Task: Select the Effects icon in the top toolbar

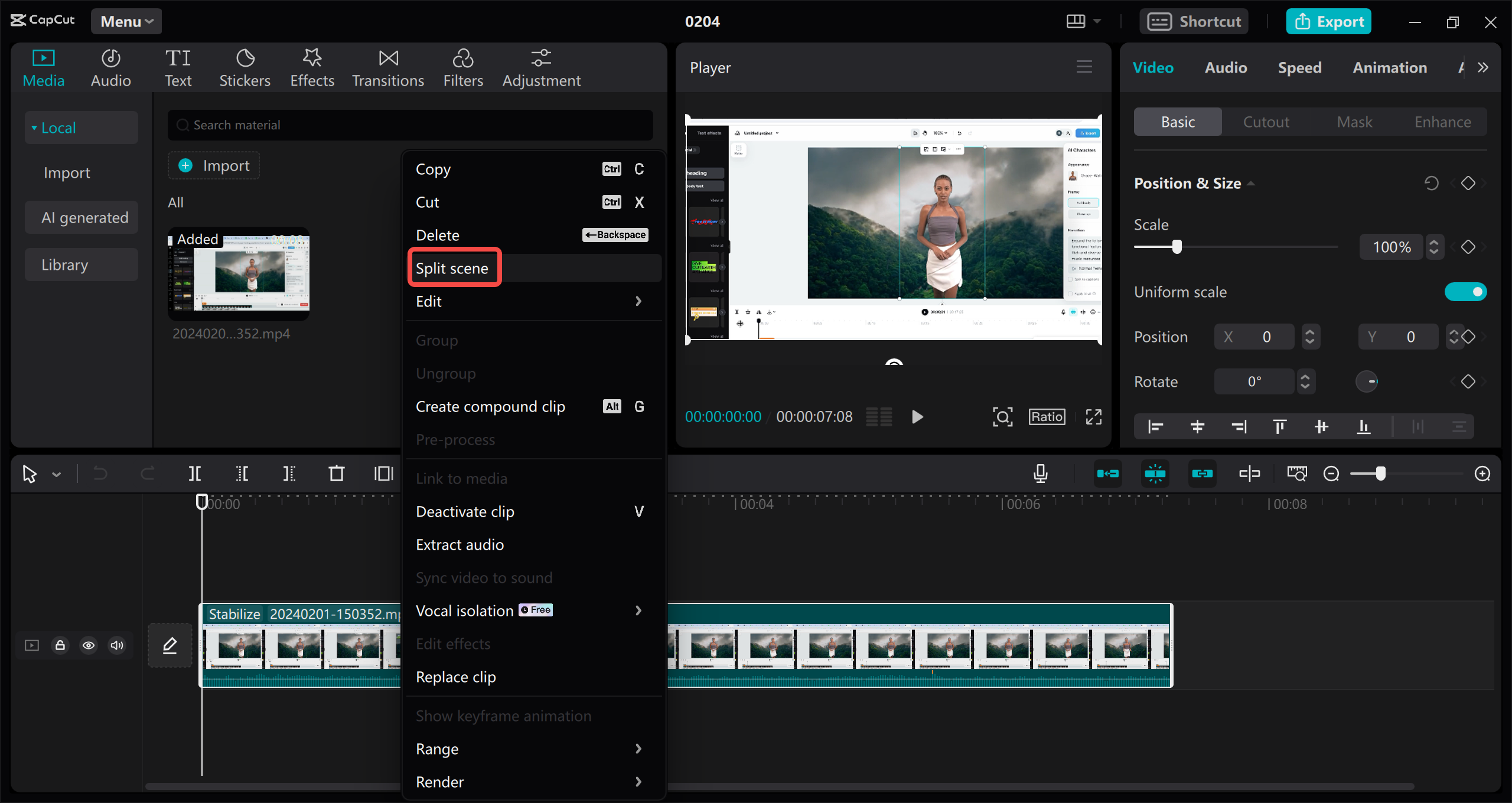Action: (312, 66)
